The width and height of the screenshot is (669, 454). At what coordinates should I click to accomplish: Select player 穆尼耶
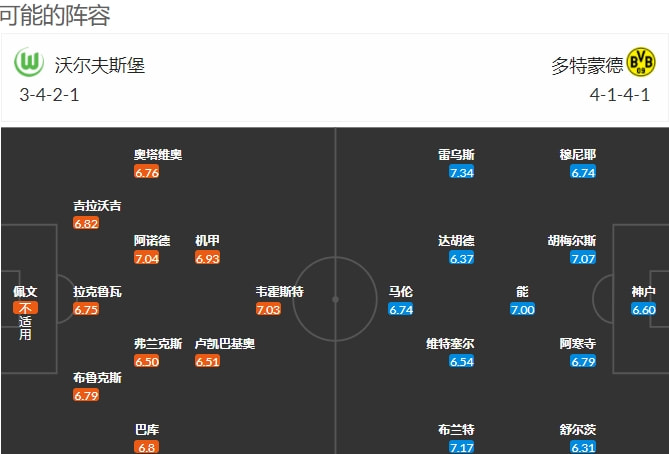click(578, 155)
